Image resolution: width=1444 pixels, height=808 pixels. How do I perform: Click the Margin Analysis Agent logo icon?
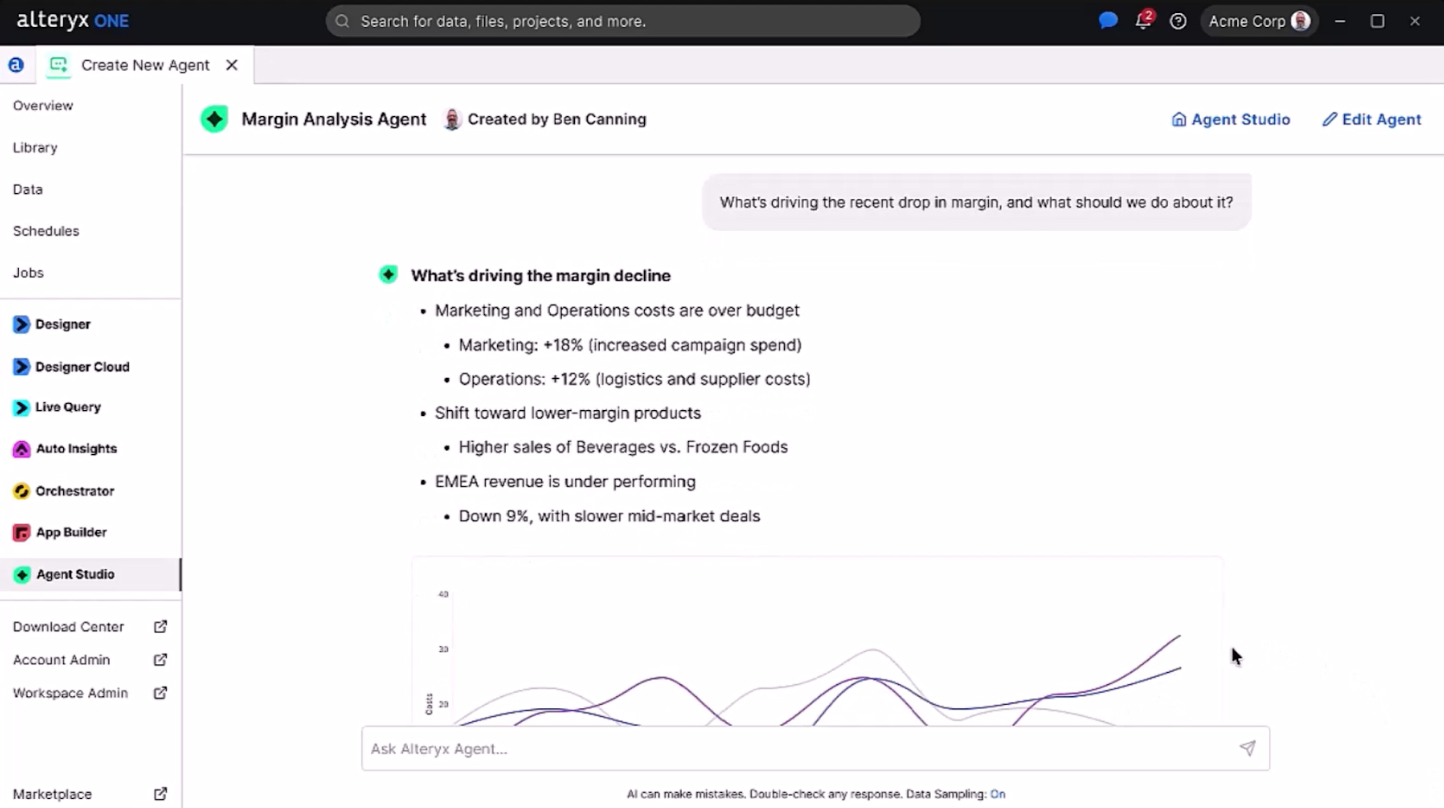[x=214, y=119]
